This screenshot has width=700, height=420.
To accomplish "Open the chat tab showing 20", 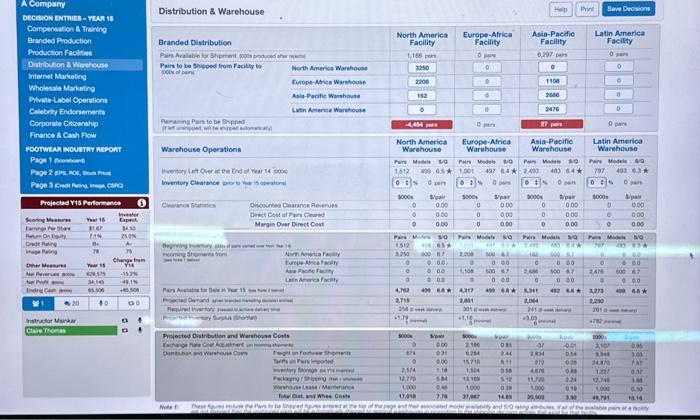I will point(71,304).
